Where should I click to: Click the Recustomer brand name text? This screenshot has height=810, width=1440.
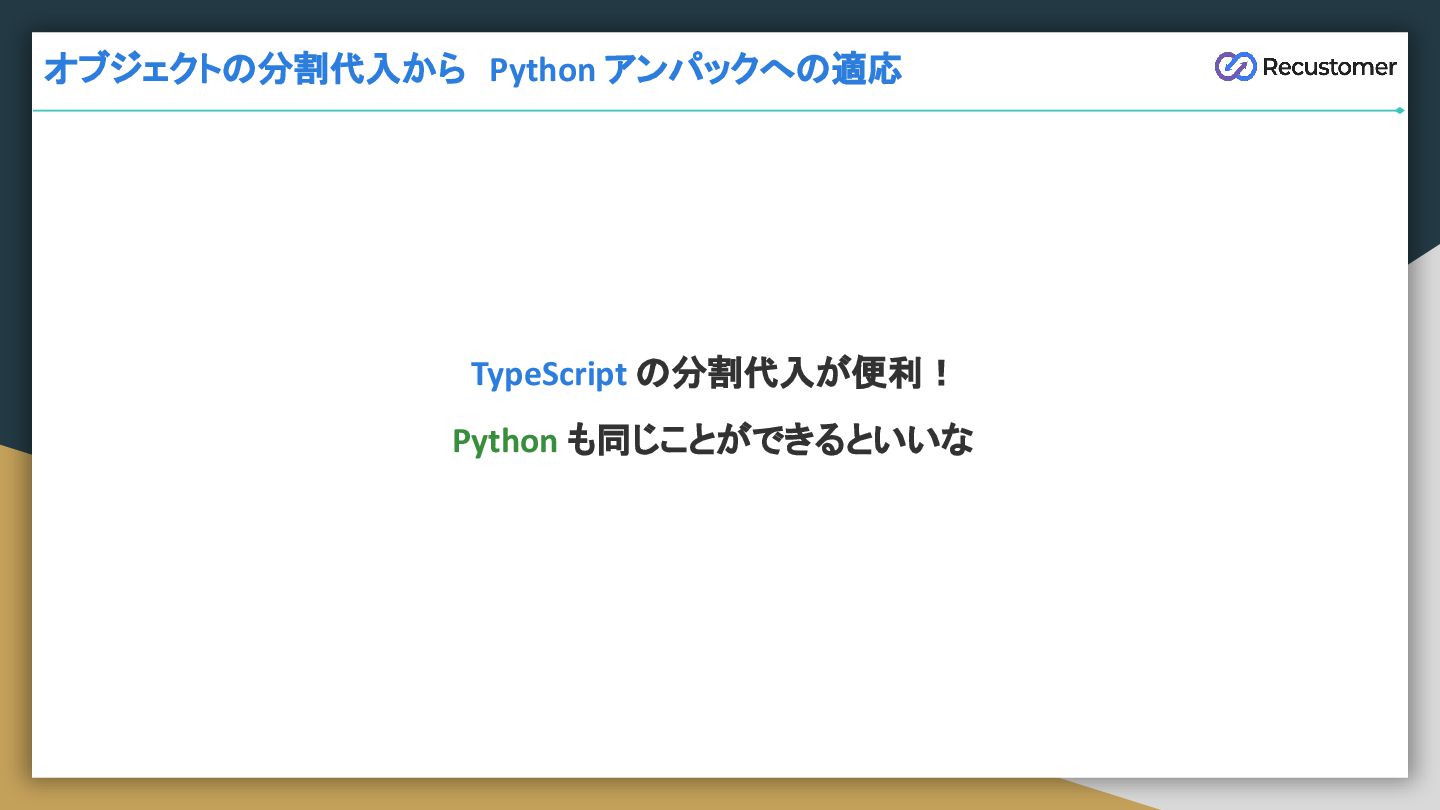tap(1329, 67)
